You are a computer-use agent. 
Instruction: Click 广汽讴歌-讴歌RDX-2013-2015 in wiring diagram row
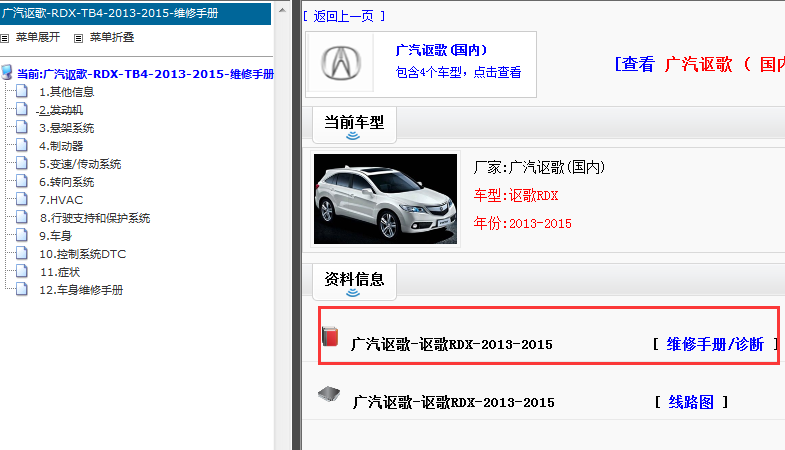454,402
